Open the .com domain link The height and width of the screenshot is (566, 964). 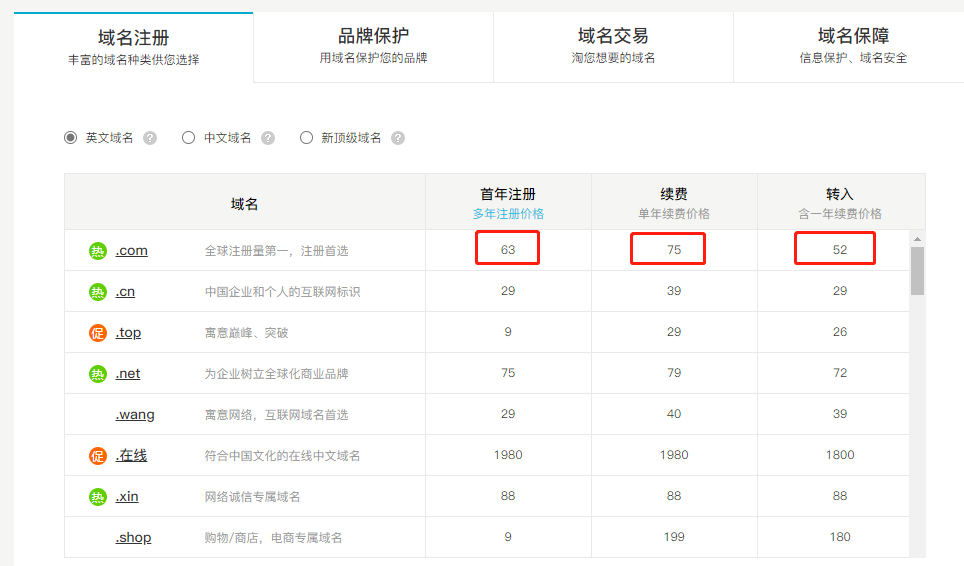[131, 251]
